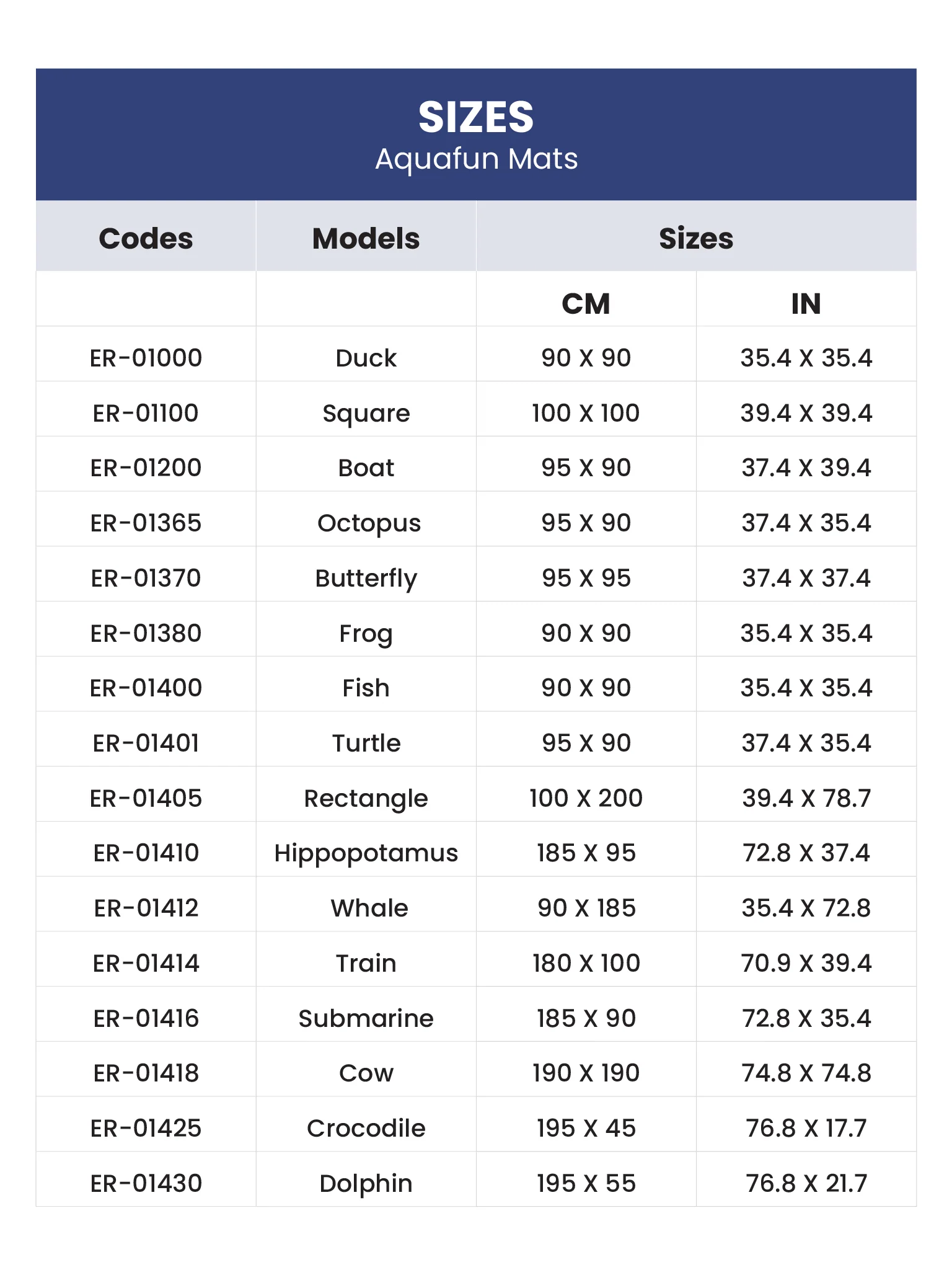Select product code ER-01000
Screen dimensions: 952x1270
[x=146, y=358]
